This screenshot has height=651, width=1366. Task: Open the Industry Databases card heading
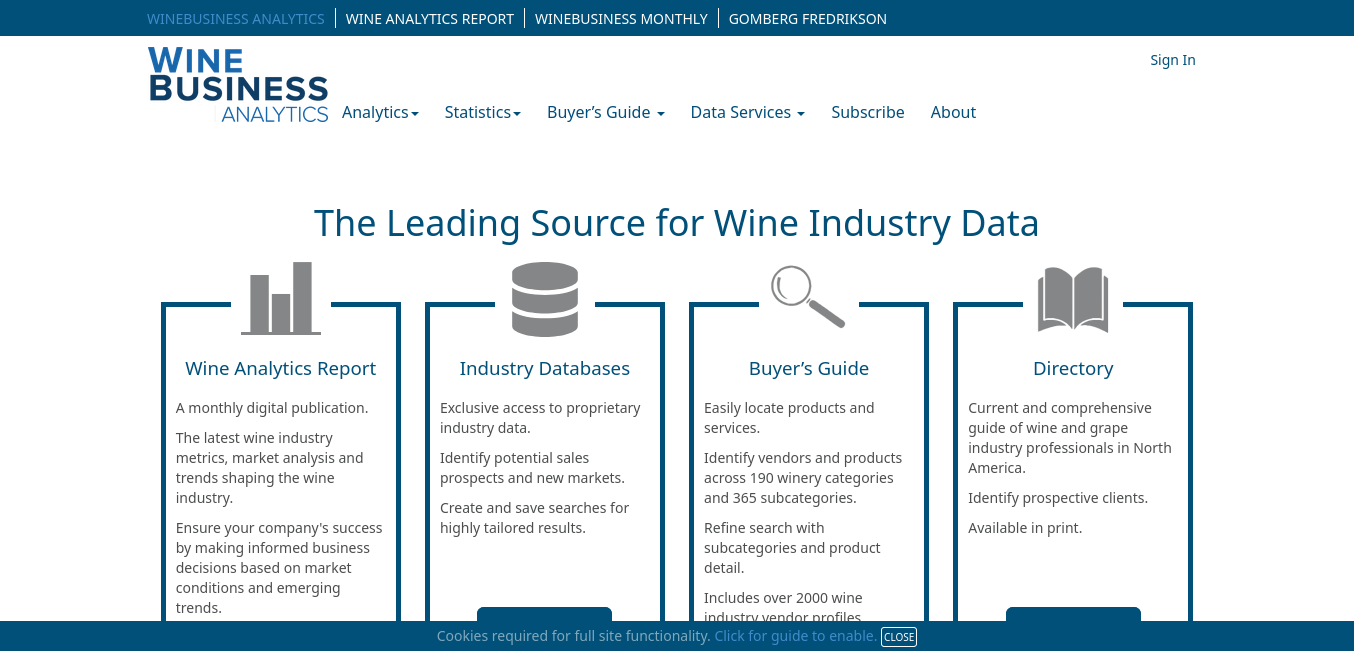click(x=545, y=368)
